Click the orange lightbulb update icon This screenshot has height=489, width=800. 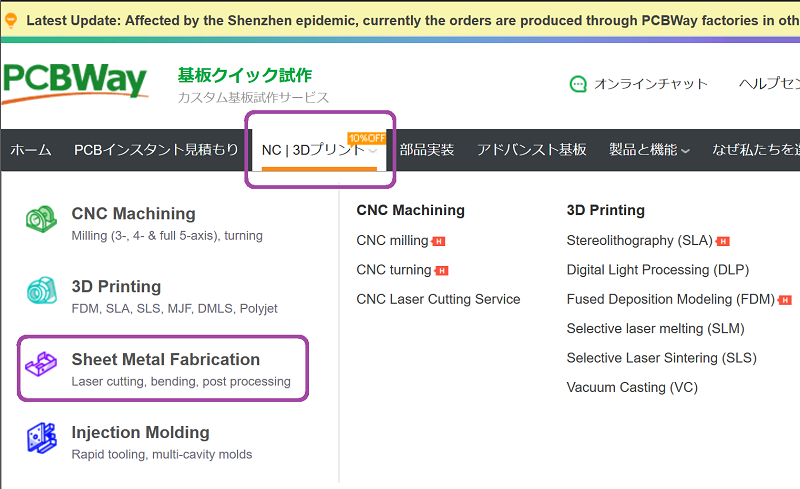(x=11, y=20)
